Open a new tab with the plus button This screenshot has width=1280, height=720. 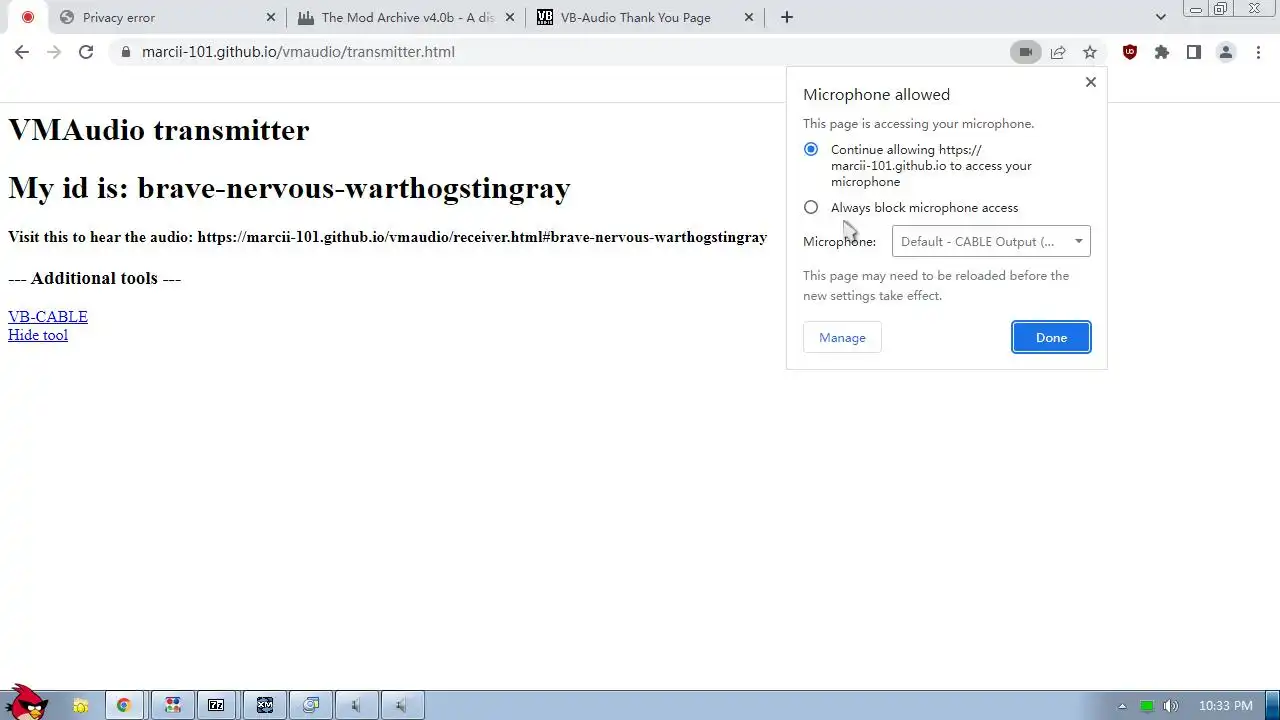[x=787, y=17]
